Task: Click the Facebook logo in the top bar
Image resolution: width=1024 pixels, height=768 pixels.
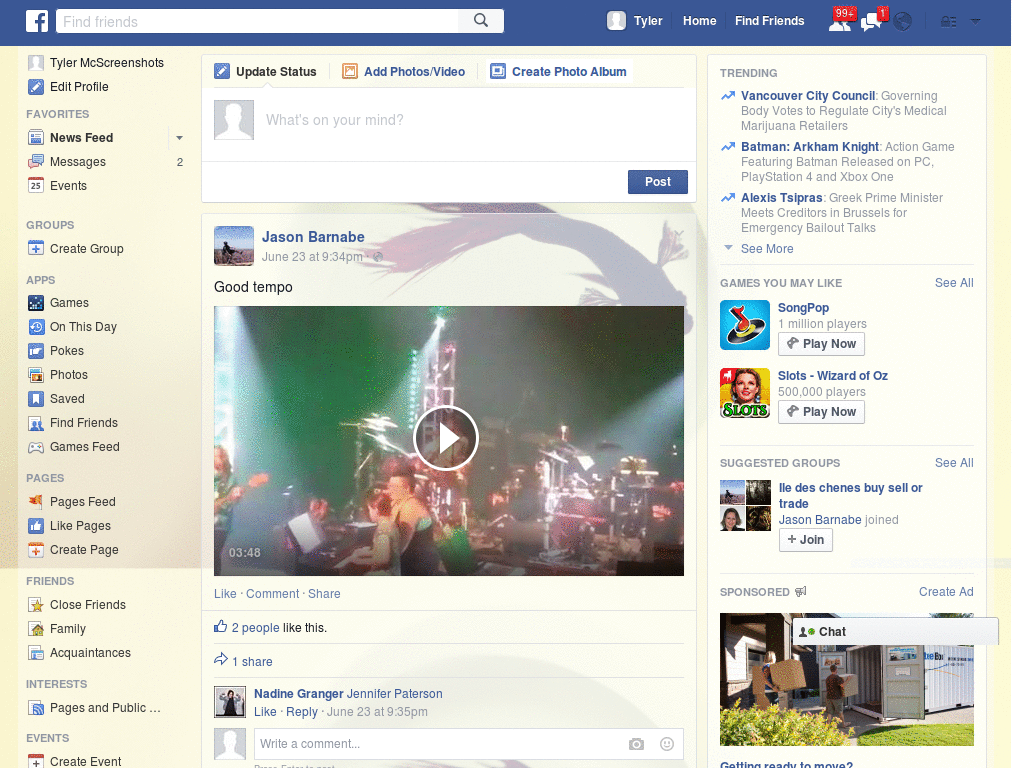Action: [37, 20]
